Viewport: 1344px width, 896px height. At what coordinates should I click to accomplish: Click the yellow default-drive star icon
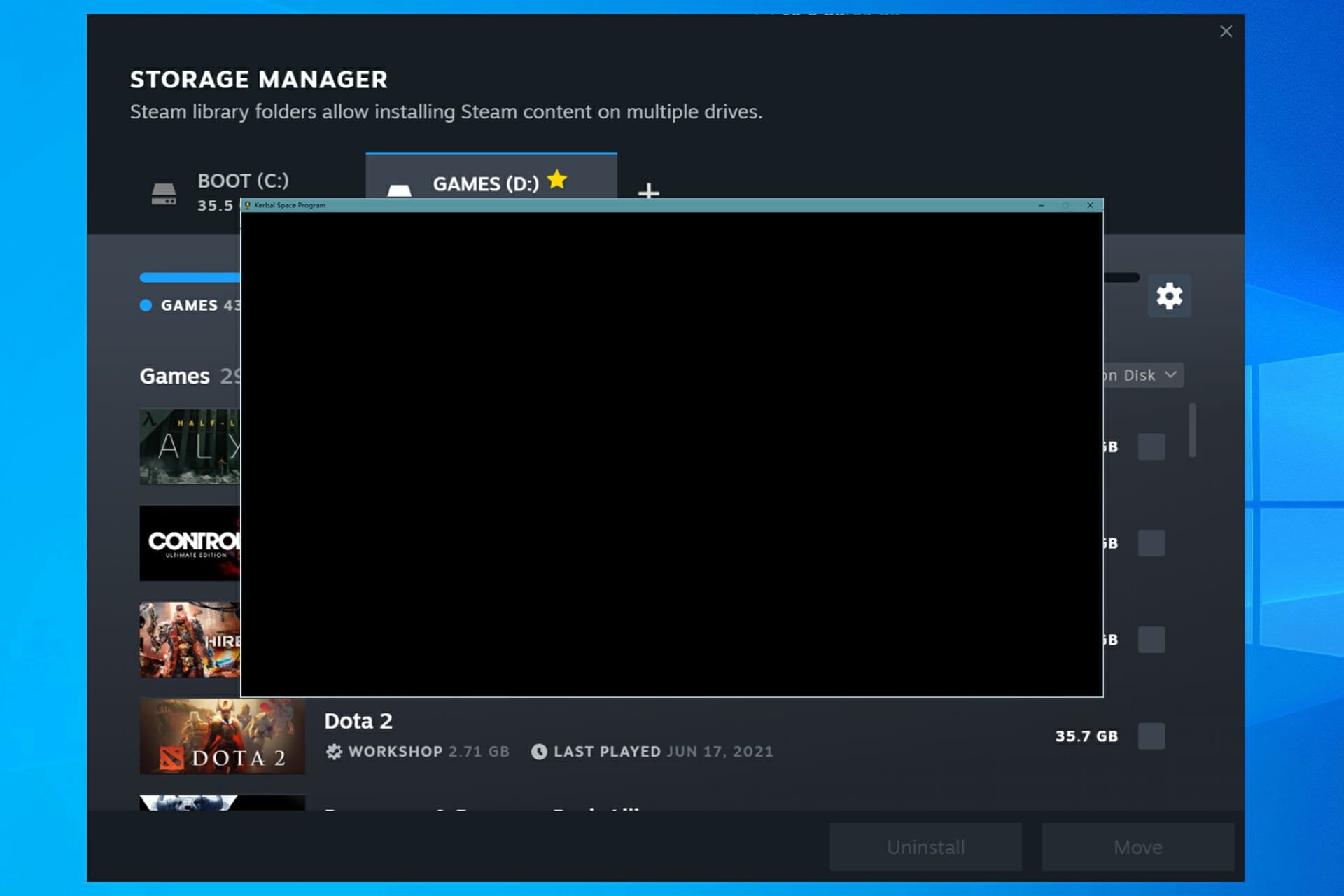point(557,180)
